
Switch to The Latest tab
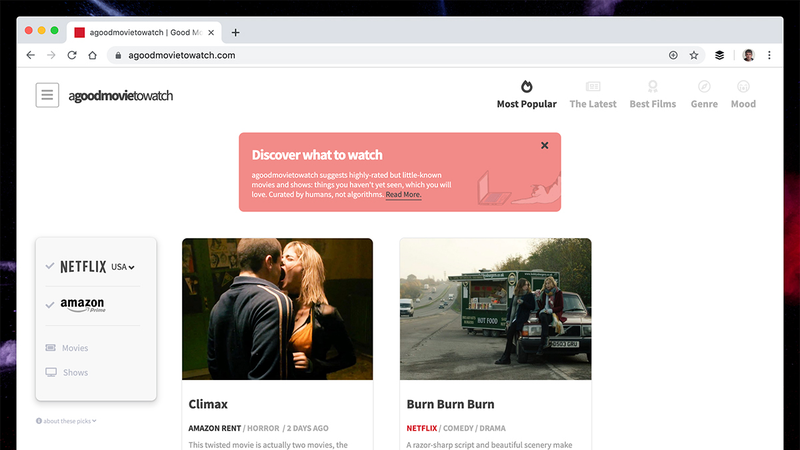pyautogui.click(x=593, y=104)
